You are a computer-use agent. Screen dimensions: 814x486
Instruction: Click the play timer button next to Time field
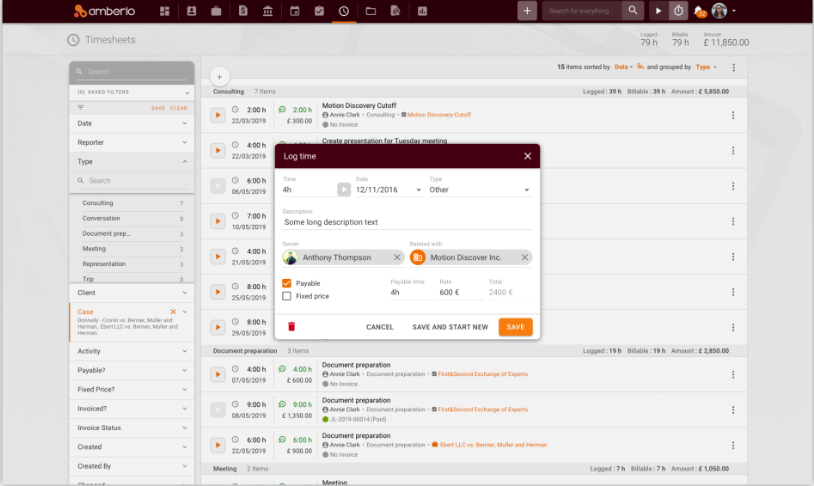(x=344, y=190)
